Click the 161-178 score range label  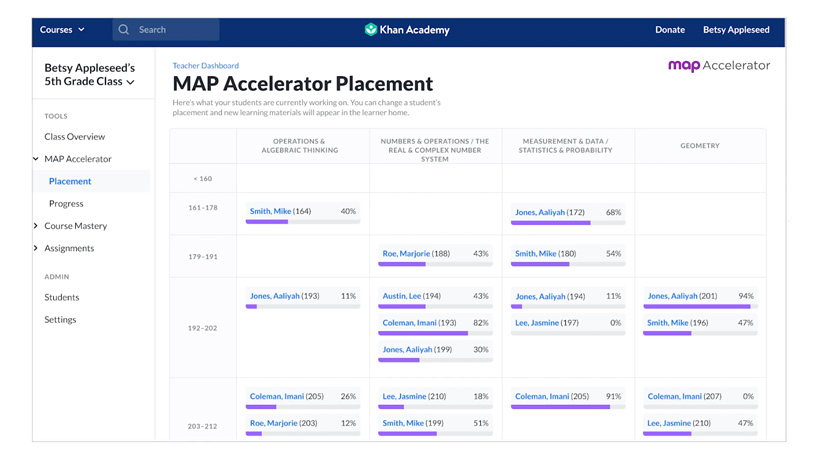click(203, 208)
